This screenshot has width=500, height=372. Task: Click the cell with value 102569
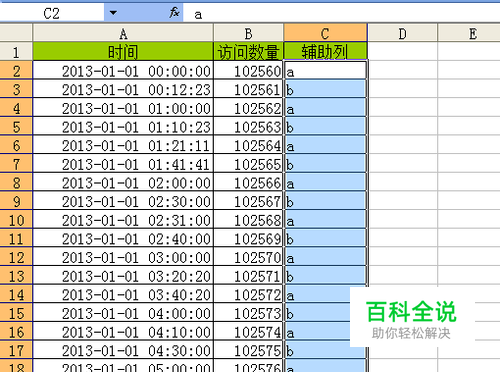[248, 238]
